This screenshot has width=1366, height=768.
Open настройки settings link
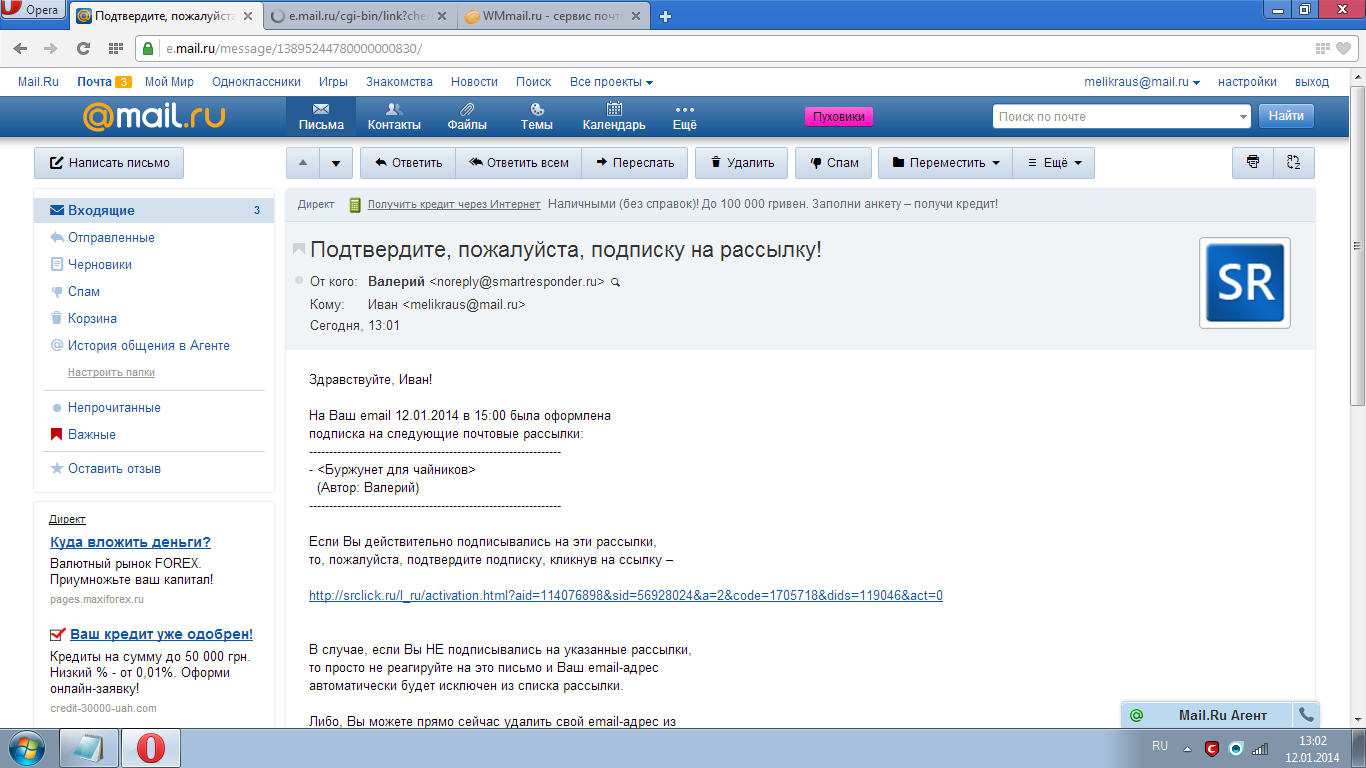[1247, 82]
